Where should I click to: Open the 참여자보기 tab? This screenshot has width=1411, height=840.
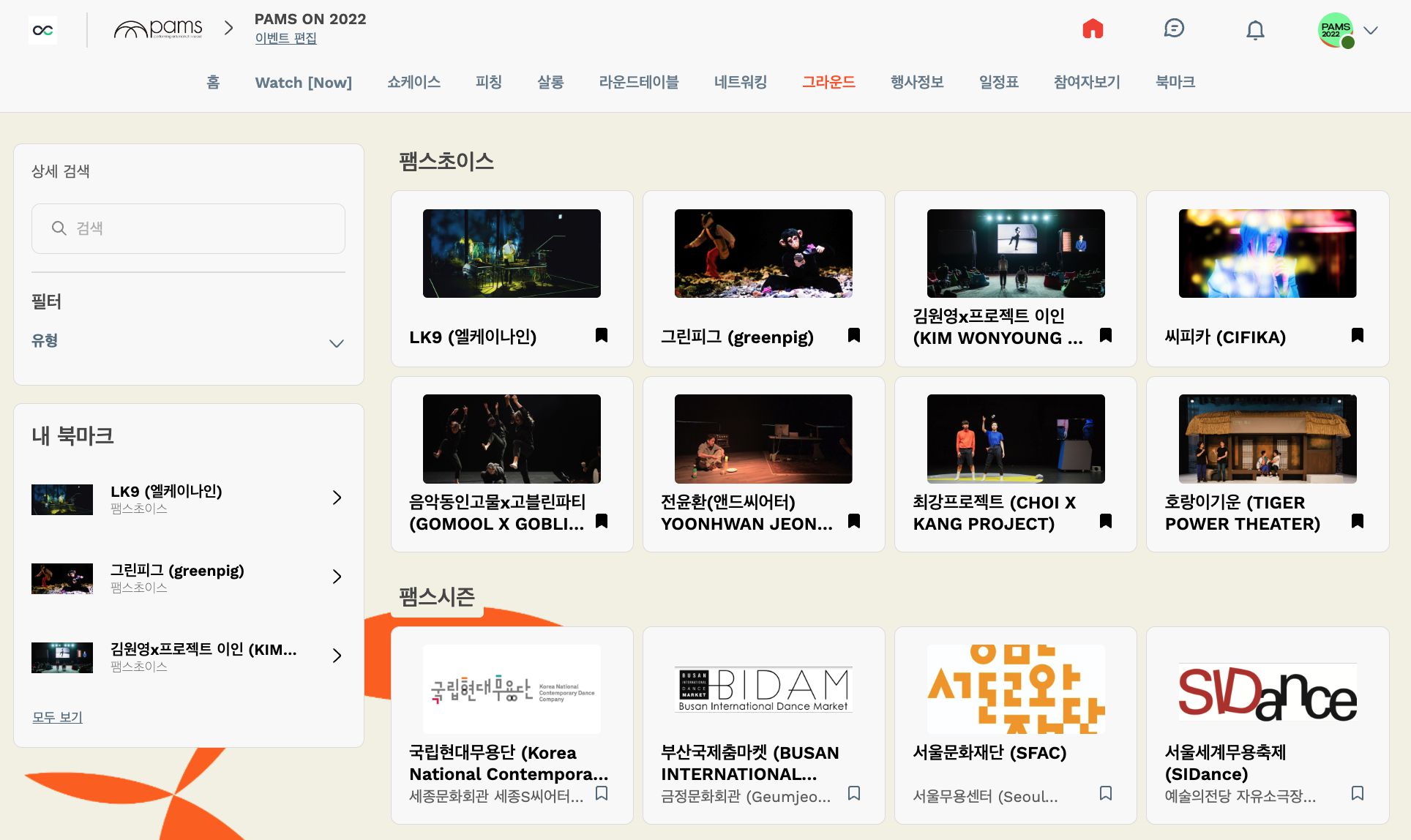tap(1087, 82)
